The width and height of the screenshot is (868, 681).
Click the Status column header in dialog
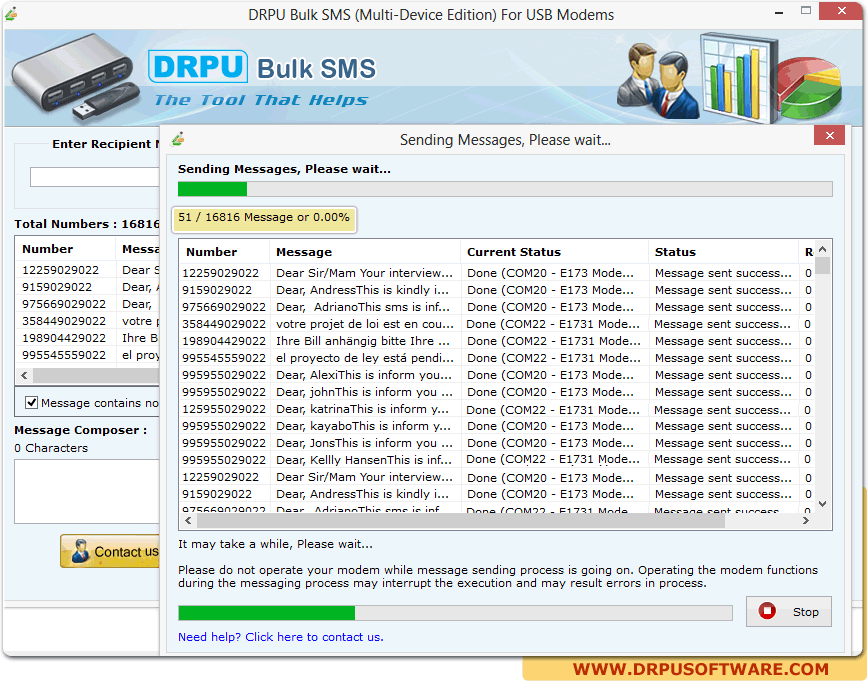723,252
